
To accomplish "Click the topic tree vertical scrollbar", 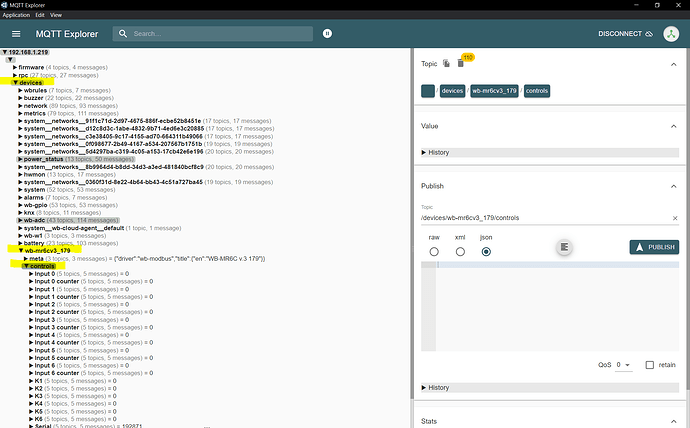I will [x=412, y=224].
